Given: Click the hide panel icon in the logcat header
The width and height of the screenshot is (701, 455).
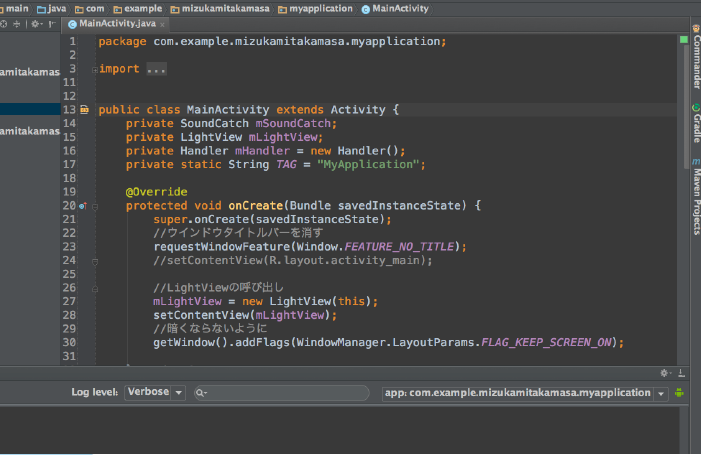Looking at the screenshot, I should pos(681,373).
